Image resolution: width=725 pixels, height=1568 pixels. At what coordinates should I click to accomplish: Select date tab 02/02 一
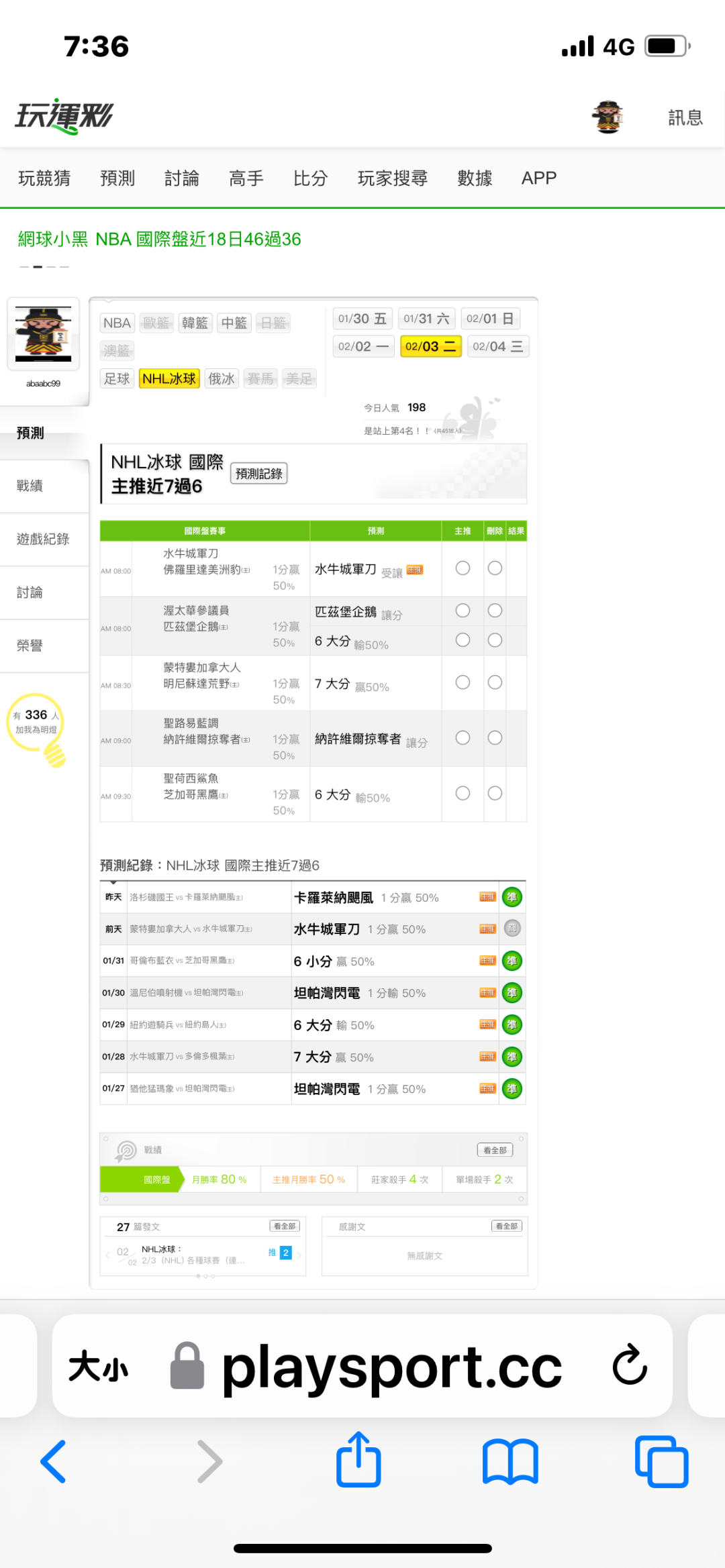pos(363,346)
